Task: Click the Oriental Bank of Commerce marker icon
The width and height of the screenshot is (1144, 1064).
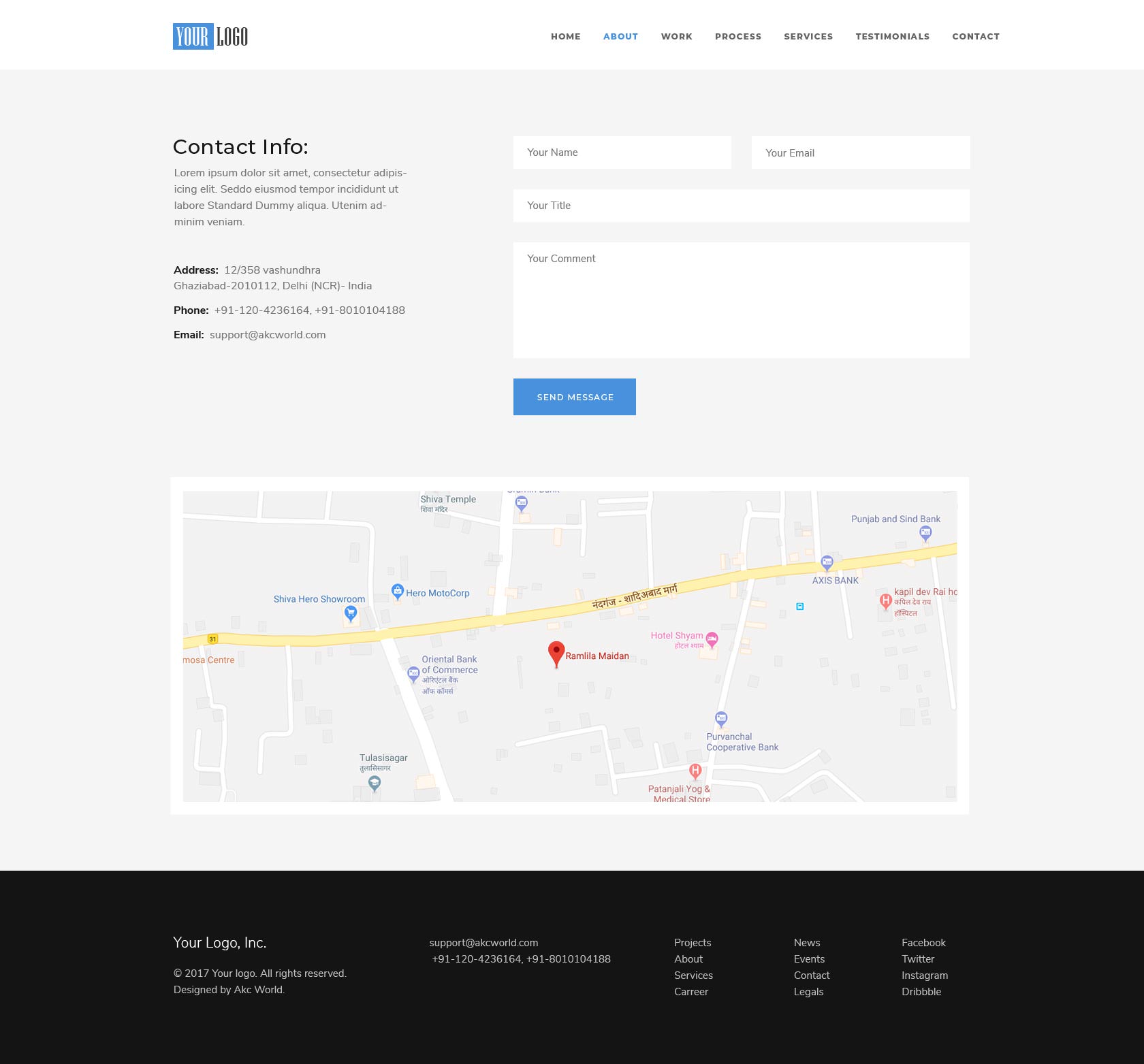Action: (x=413, y=675)
